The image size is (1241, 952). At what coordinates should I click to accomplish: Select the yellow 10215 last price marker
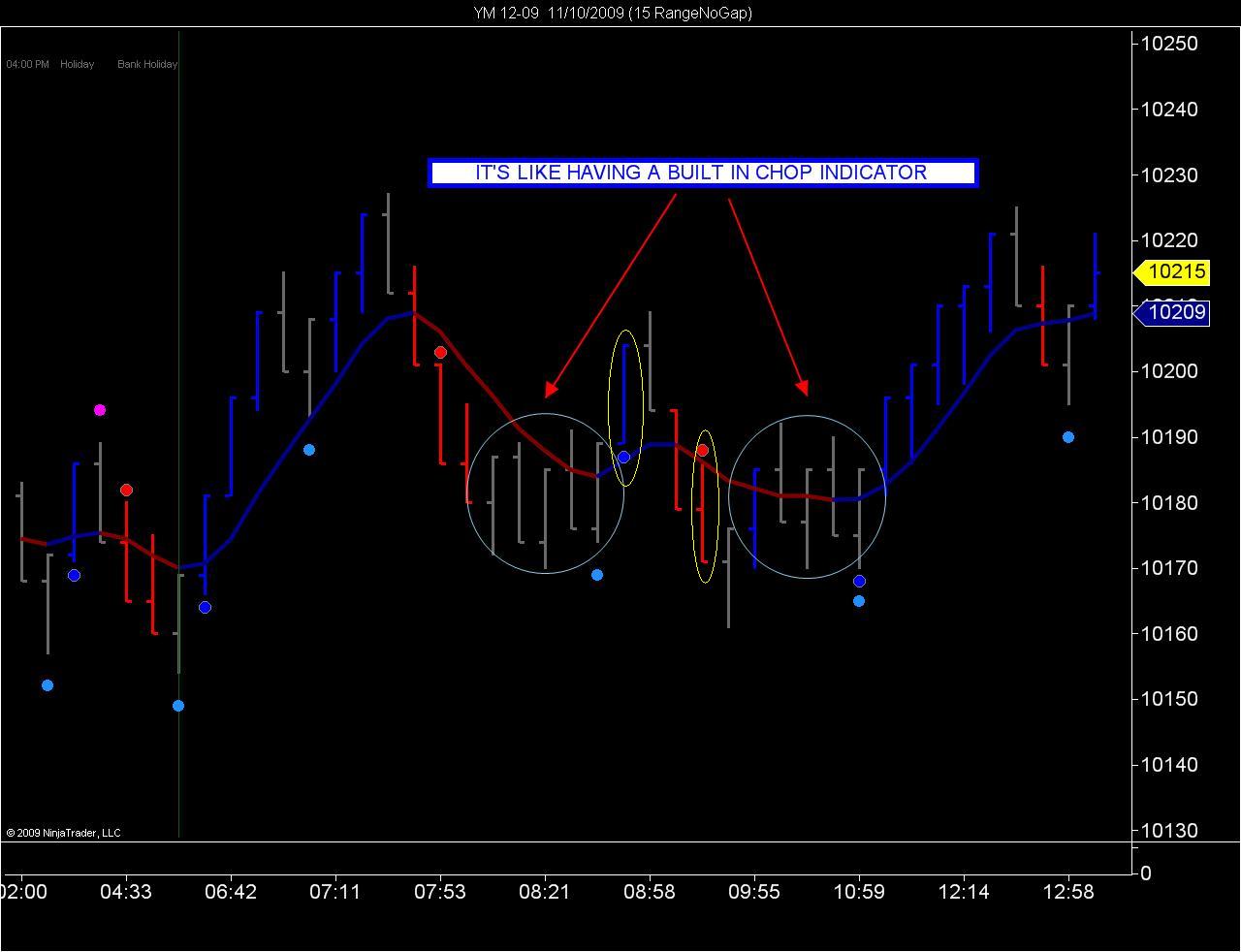tap(1171, 272)
